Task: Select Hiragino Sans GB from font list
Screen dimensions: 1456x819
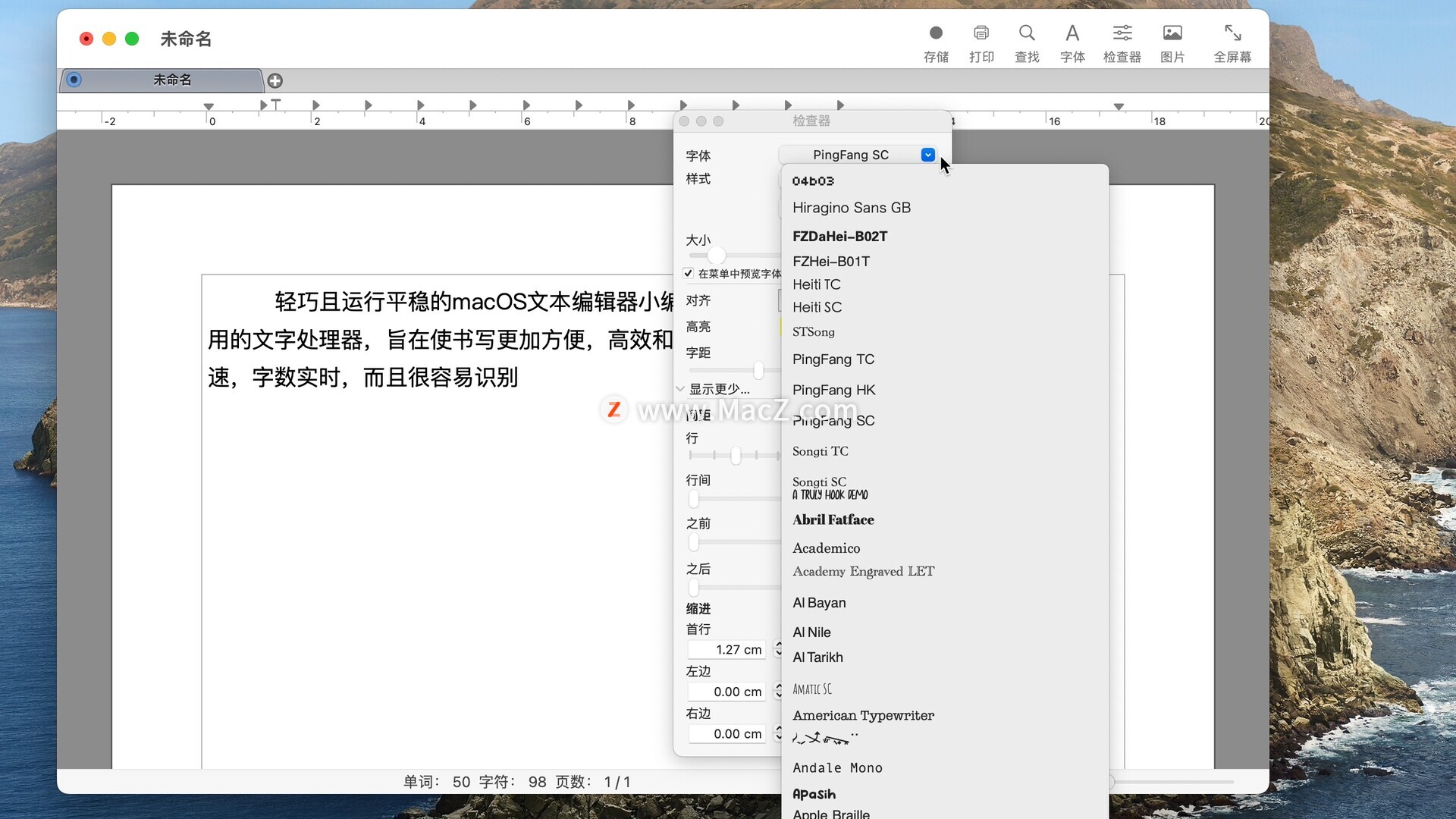Action: tap(851, 208)
